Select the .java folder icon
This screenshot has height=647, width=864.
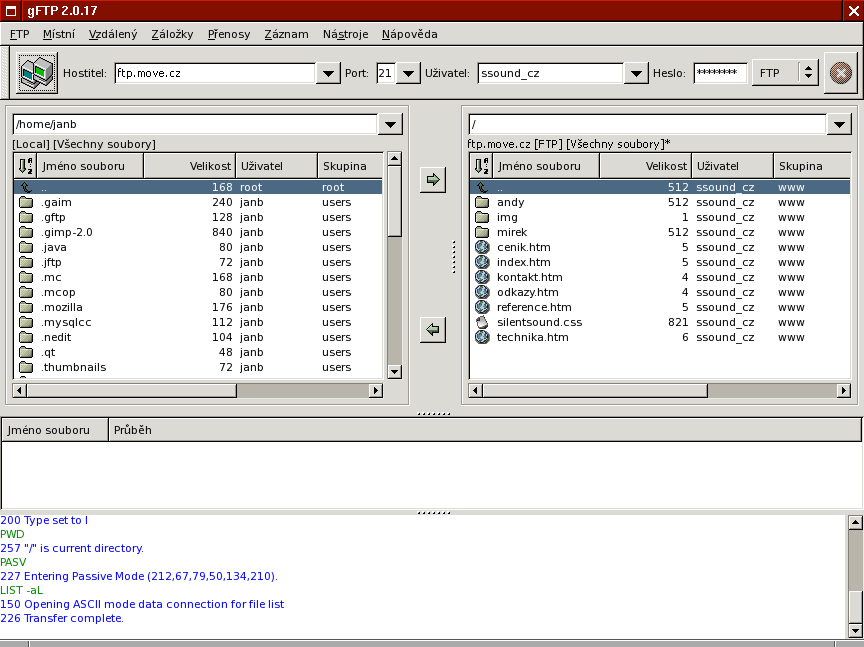pyautogui.click(x=26, y=247)
